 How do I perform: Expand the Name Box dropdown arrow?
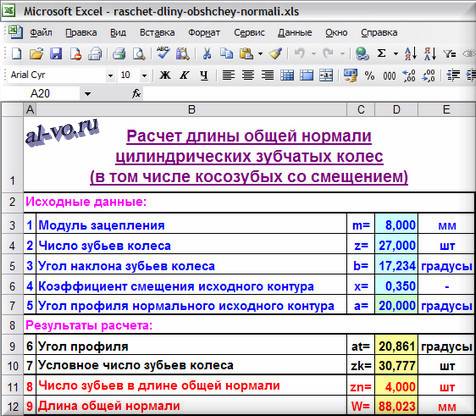tap(87, 94)
